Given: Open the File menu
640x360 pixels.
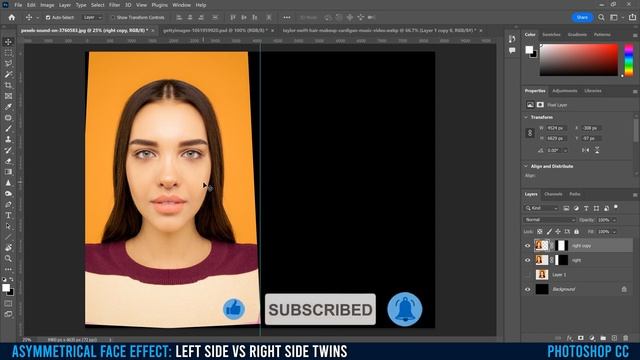Looking at the screenshot, I should click(x=18, y=5).
